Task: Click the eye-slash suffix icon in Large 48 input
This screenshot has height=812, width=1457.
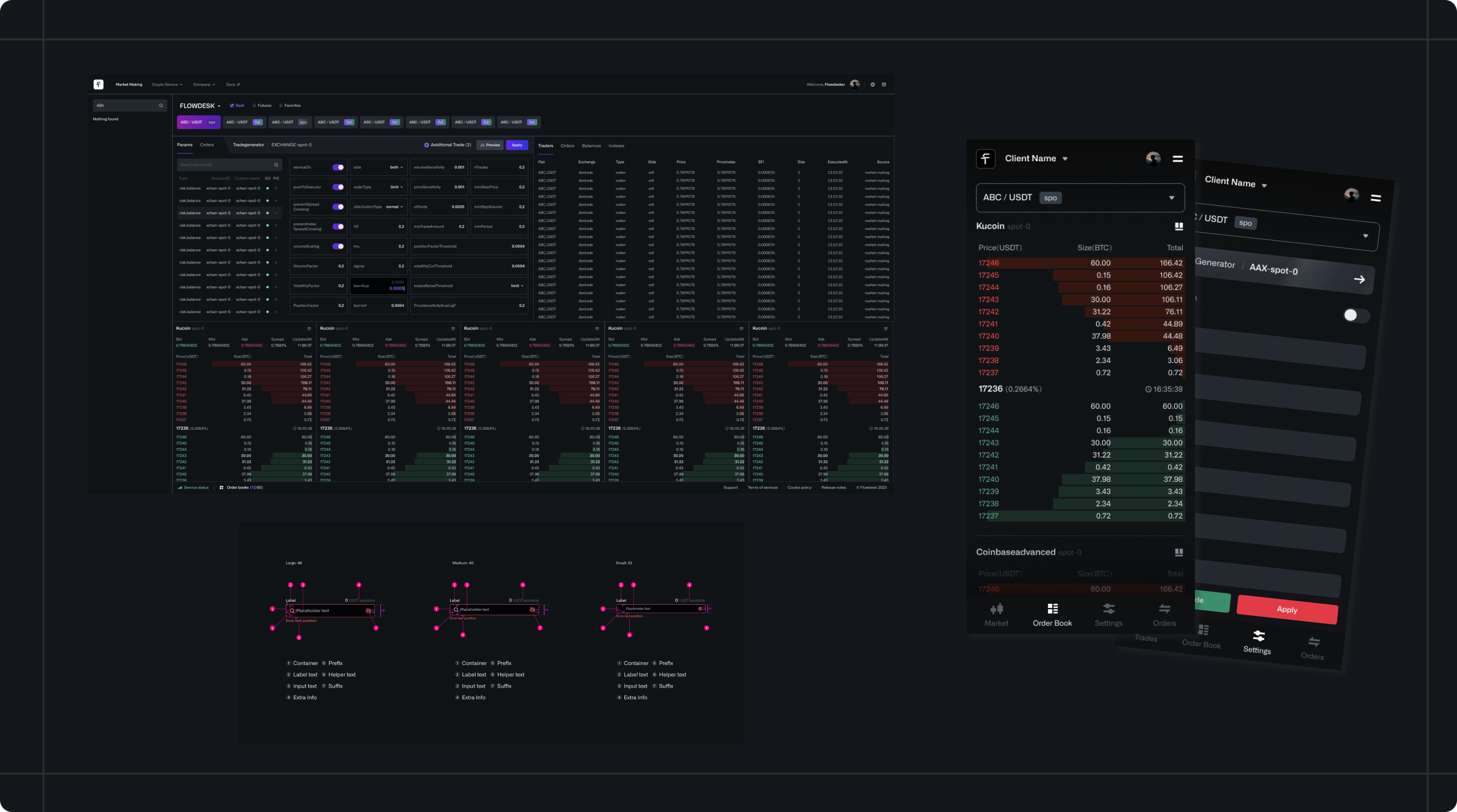Action: [368, 611]
